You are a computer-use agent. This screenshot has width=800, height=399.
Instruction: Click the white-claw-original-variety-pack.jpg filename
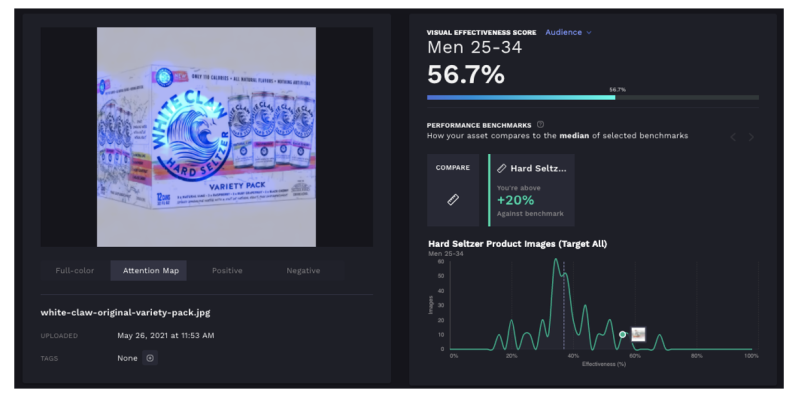[126, 312]
